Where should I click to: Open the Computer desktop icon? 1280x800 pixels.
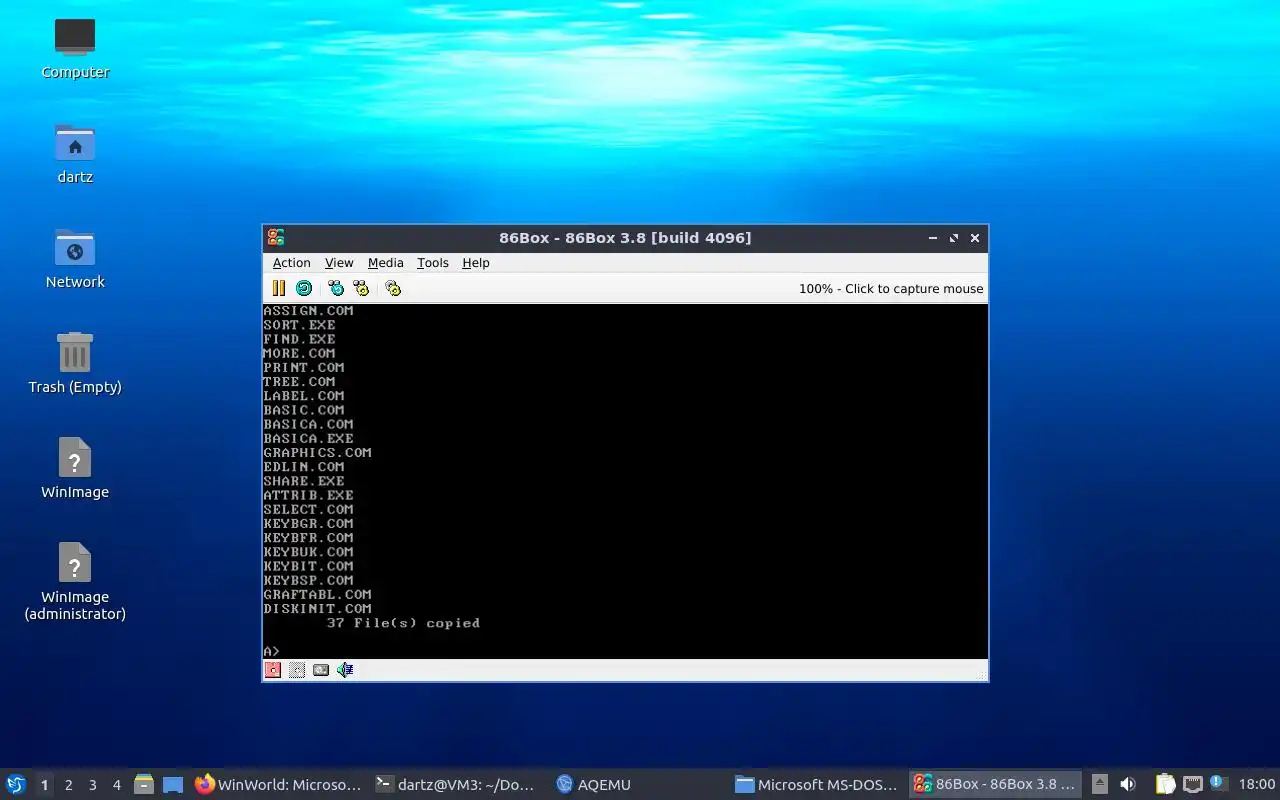point(75,48)
